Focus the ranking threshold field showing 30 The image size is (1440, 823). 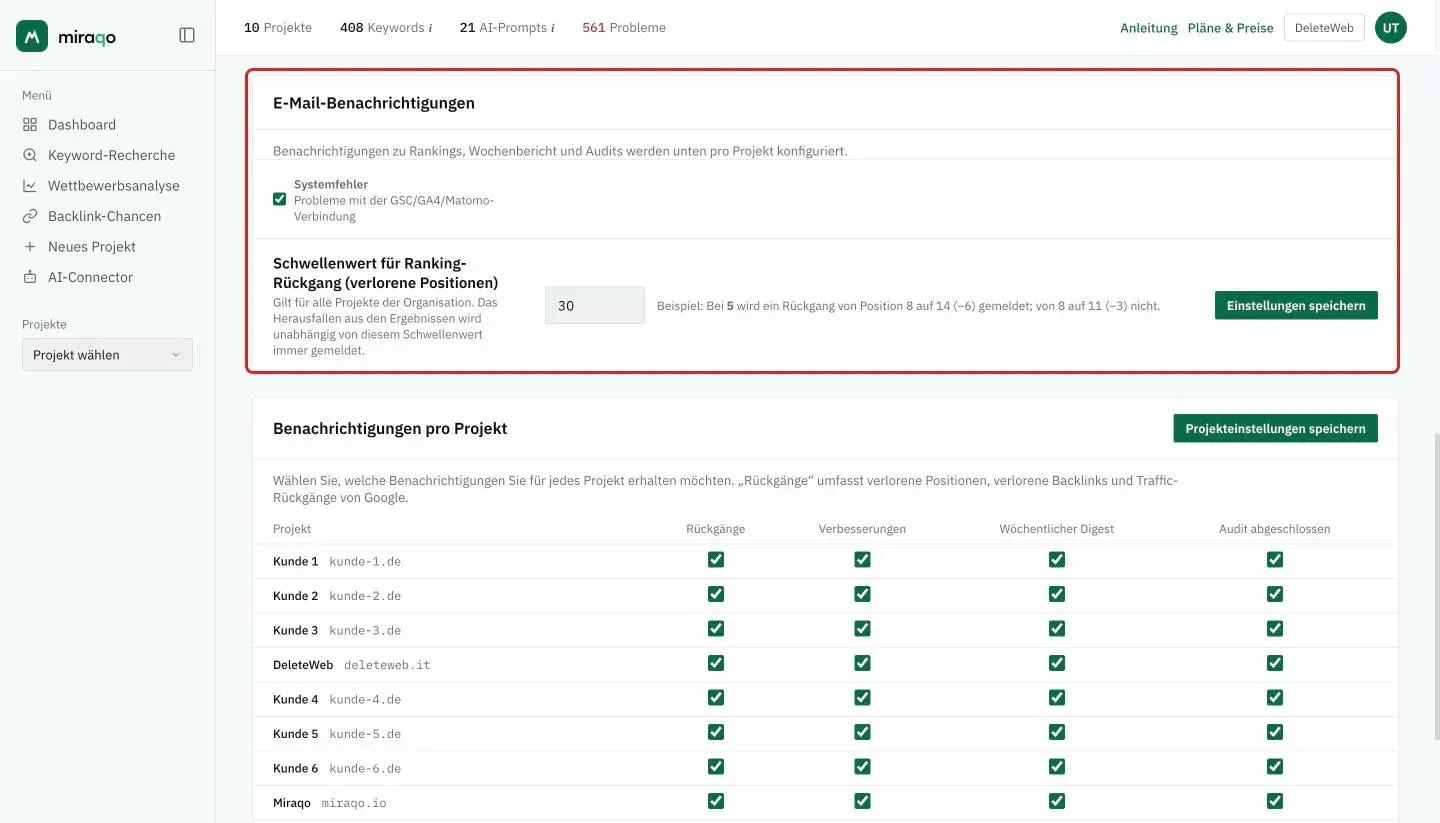[x=595, y=306]
